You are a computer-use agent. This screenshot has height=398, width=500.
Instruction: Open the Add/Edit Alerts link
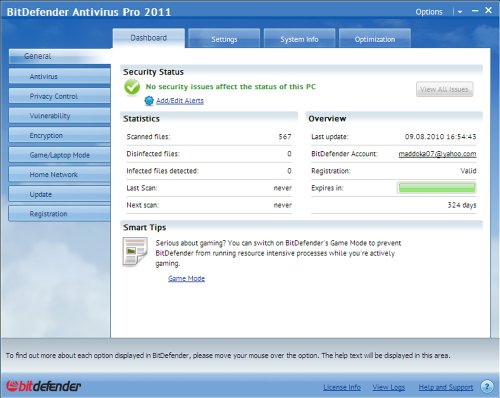pyautogui.click(x=180, y=101)
